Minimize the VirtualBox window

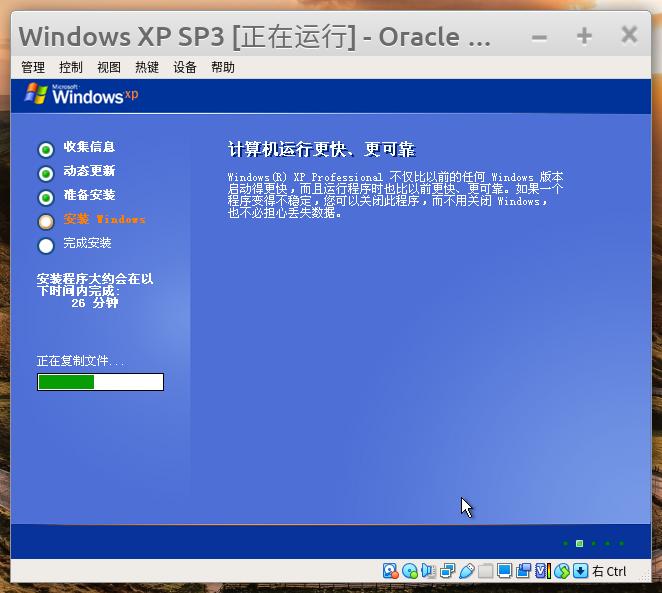coord(539,37)
